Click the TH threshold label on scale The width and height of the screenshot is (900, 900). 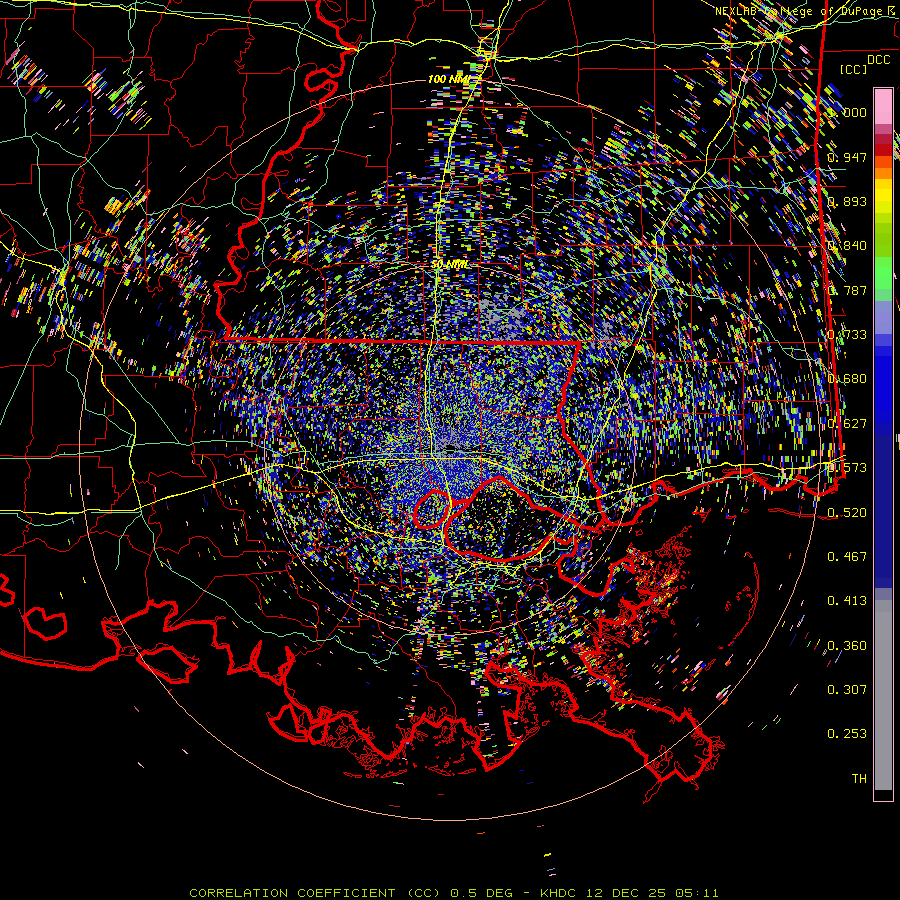(x=859, y=779)
